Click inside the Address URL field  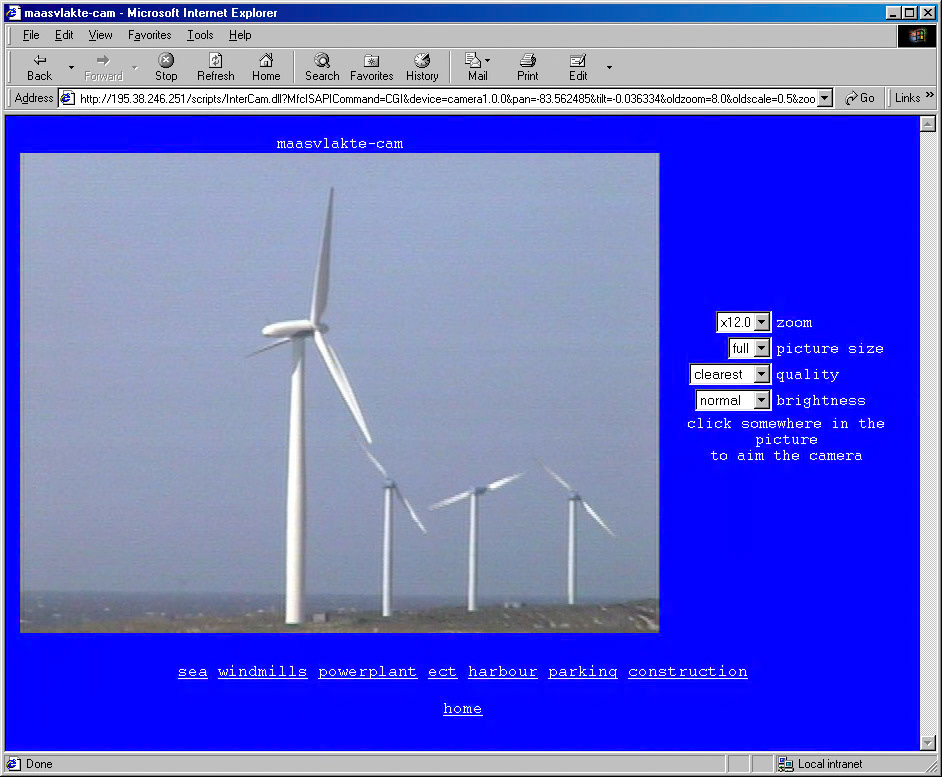coord(447,99)
